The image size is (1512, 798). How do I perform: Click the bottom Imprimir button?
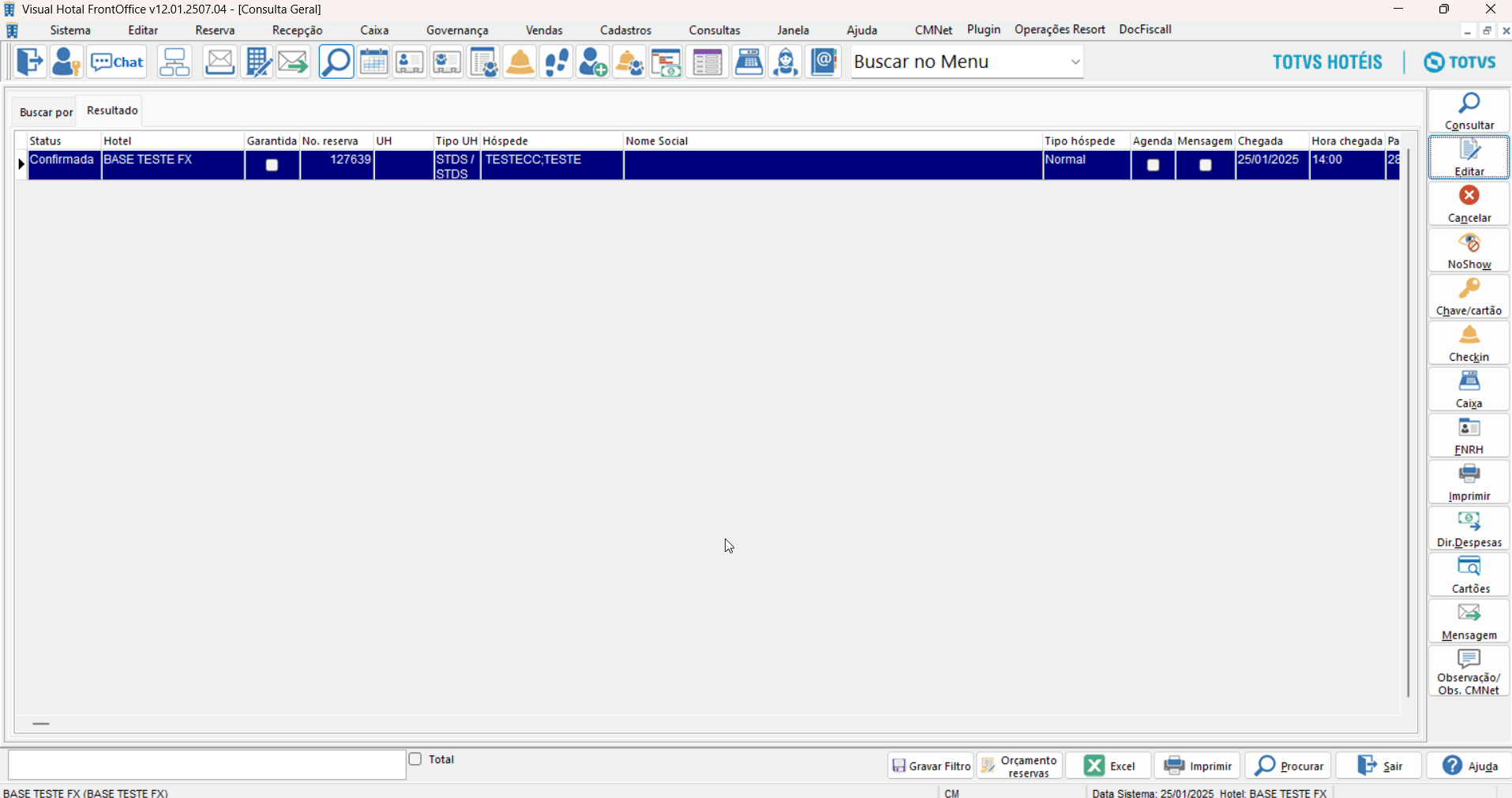[x=1197, y=766]
